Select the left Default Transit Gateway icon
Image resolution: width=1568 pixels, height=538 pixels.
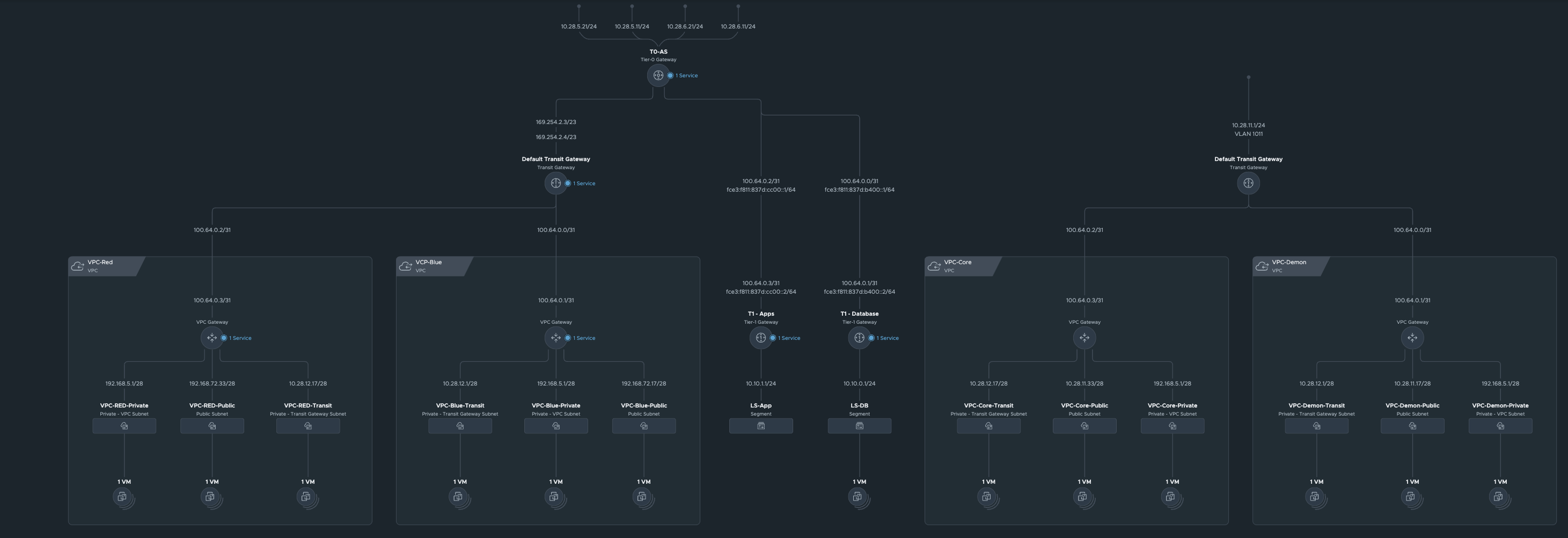556,183
